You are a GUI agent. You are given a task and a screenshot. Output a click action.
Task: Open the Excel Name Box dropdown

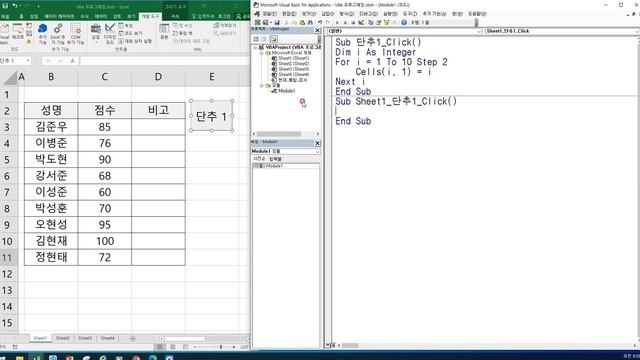pyautogui.click(x=28, y=60)
